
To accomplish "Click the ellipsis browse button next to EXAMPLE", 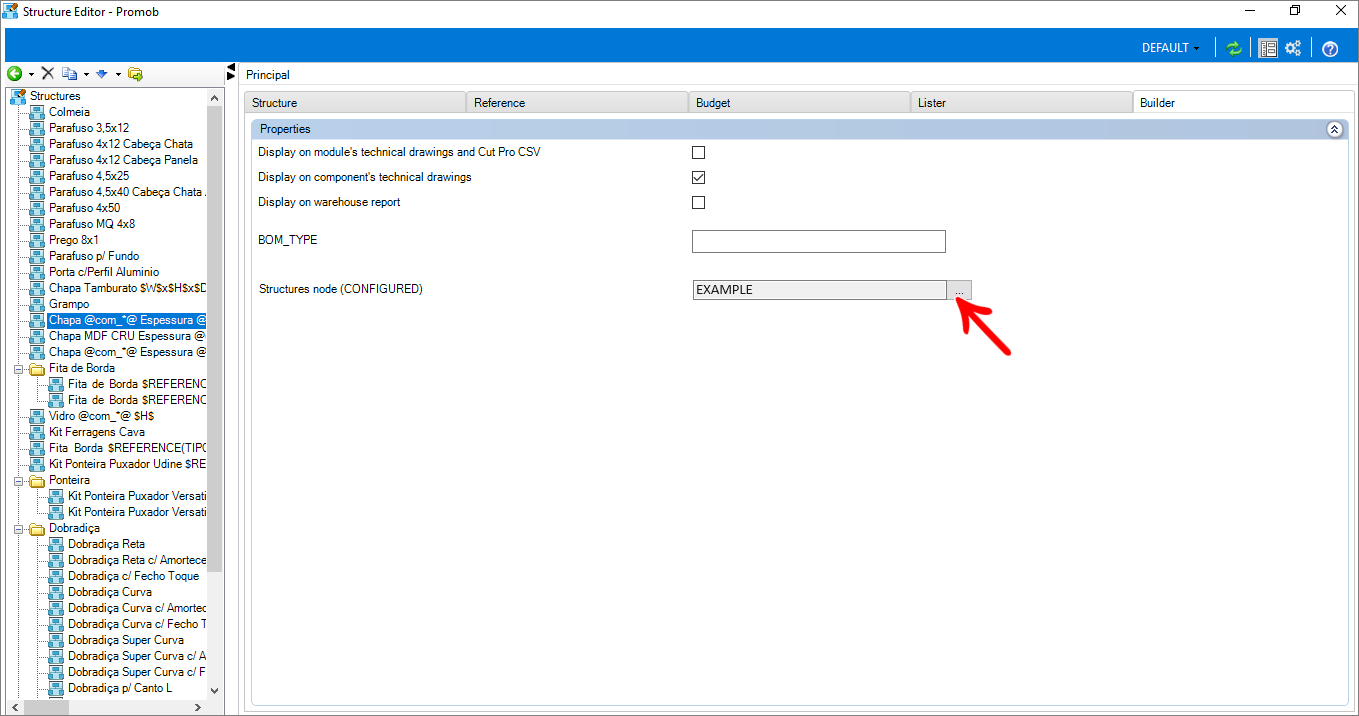I will pos(959,290).
